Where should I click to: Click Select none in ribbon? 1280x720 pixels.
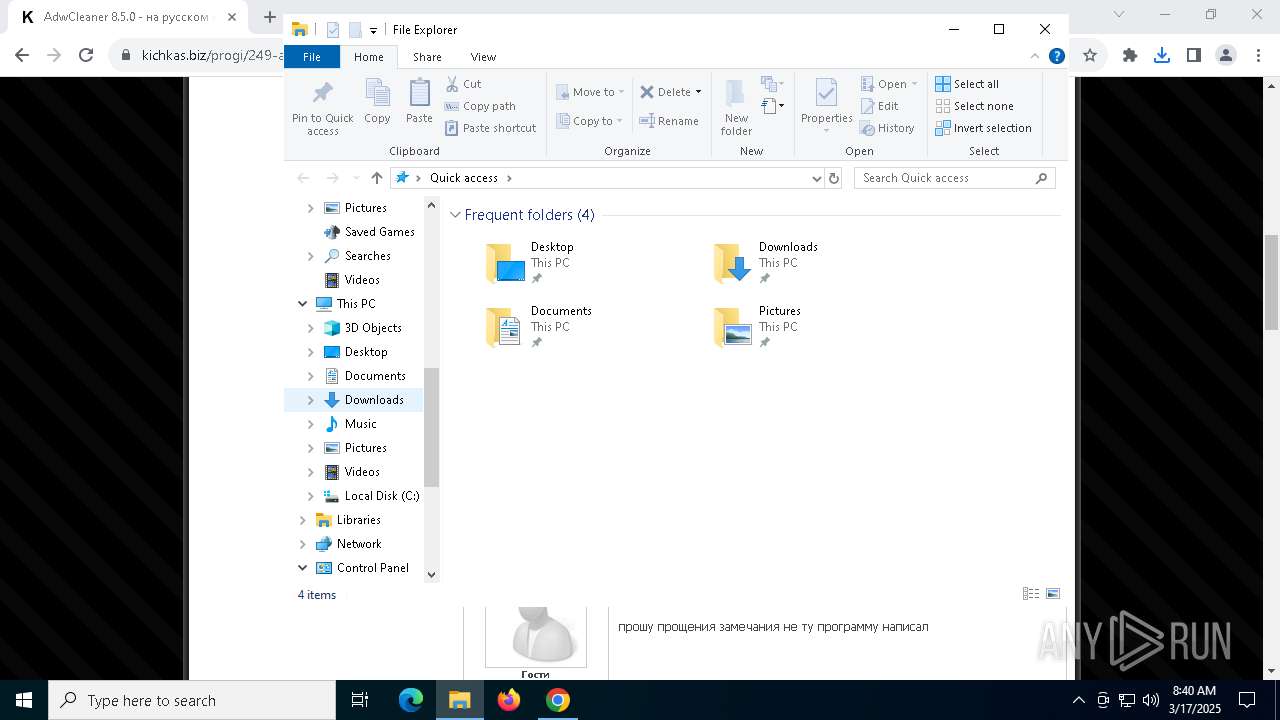pyautogui.click(x=974, y=106)
